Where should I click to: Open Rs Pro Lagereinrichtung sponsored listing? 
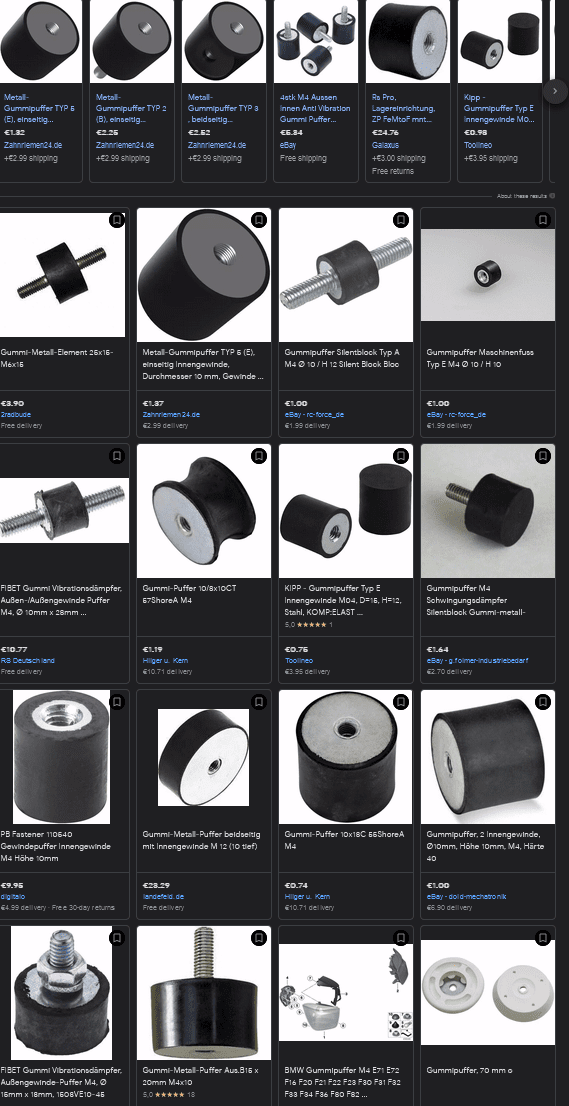[x=408, y=91]
